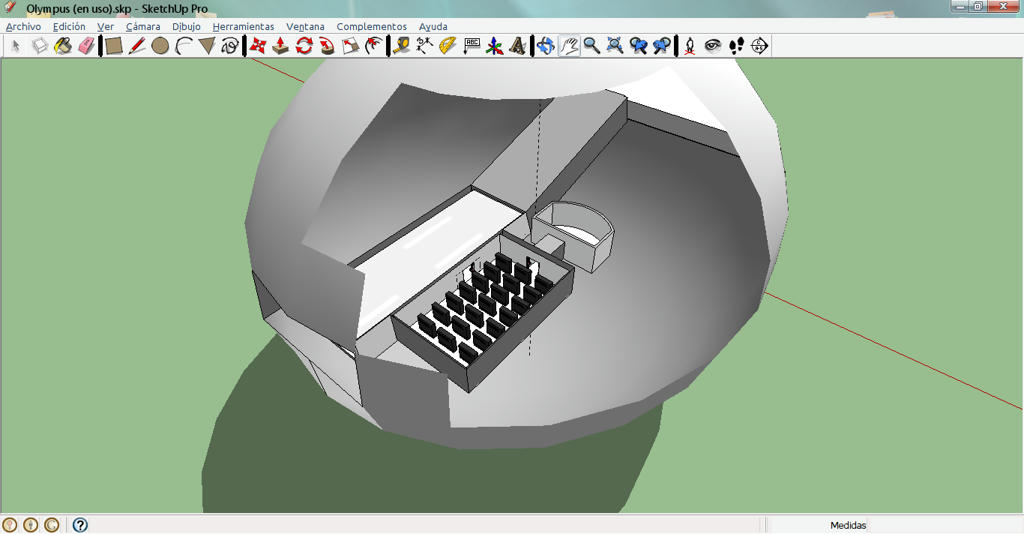1024x534 pixels.
Task: Select the Dimension tool
Action: pos(424,46)
